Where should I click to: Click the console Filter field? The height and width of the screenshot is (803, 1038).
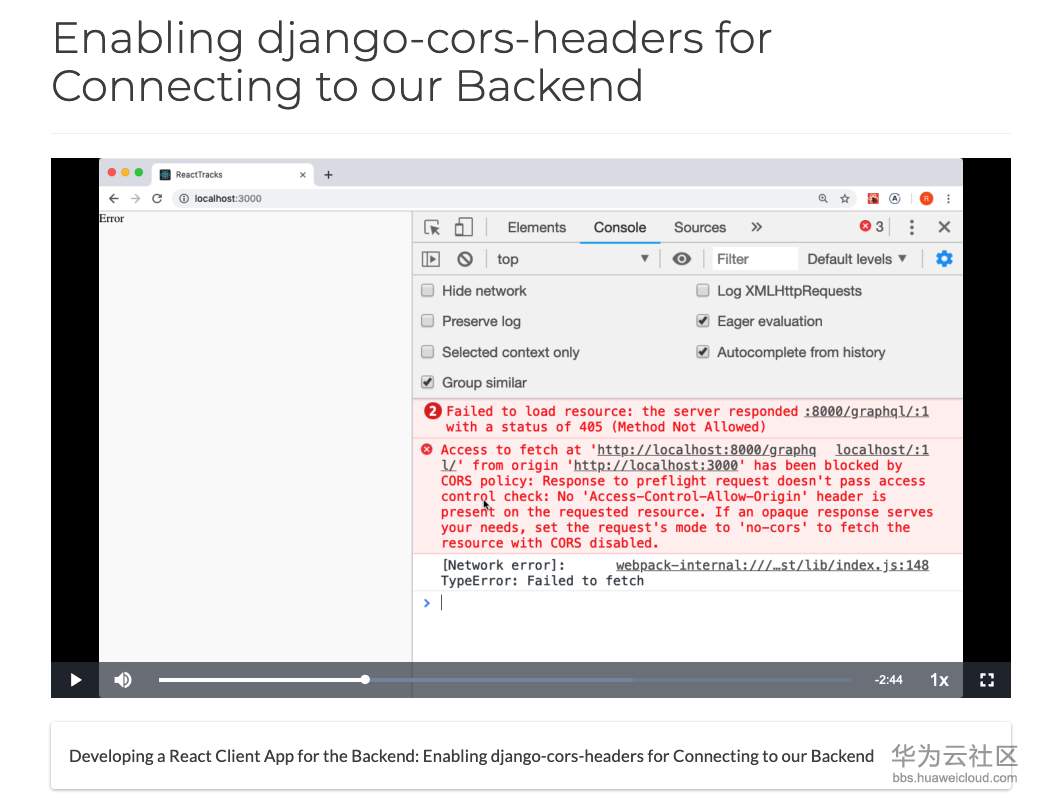click(755, 259)
